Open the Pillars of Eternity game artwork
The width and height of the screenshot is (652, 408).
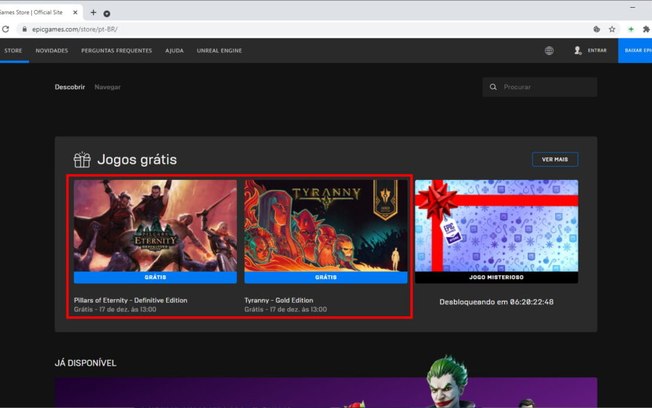(155, 225)
